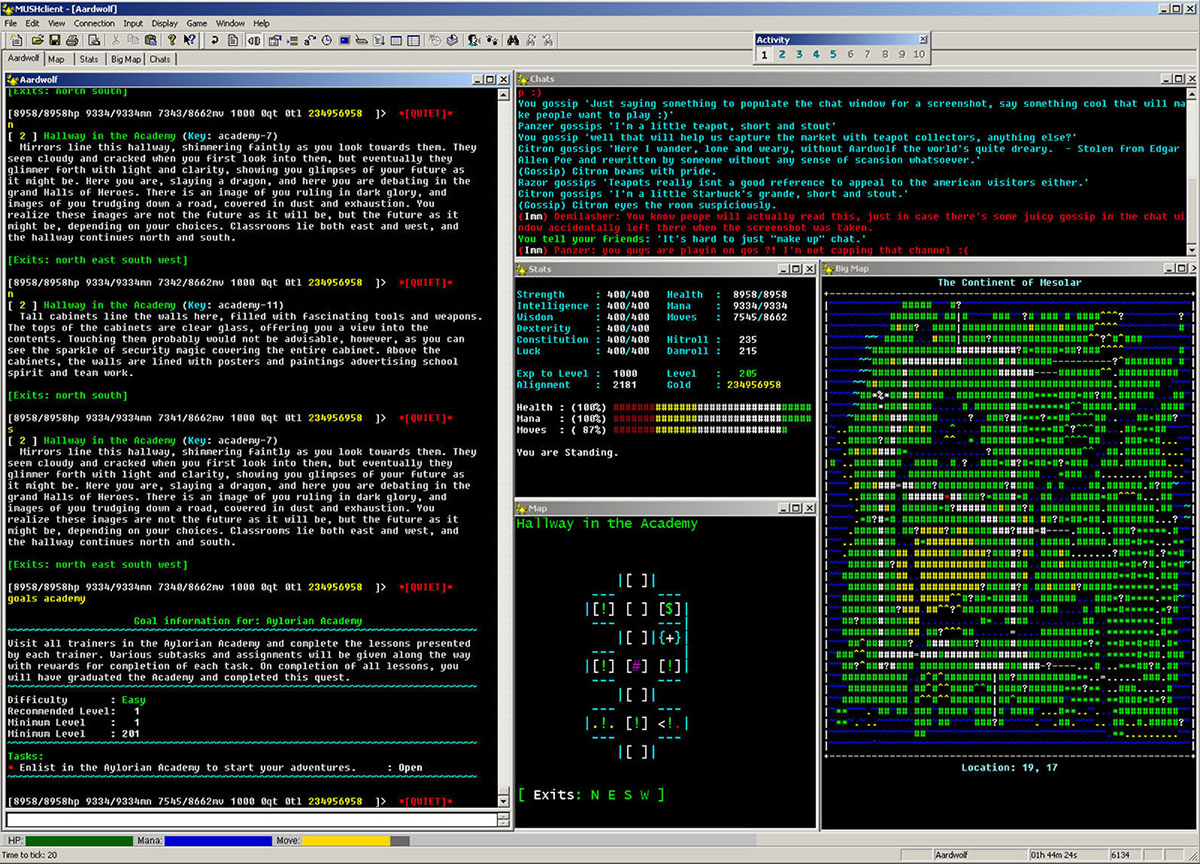Open the Display menu
This screenshot has width=1200, height=864.
tap(165, 23)
